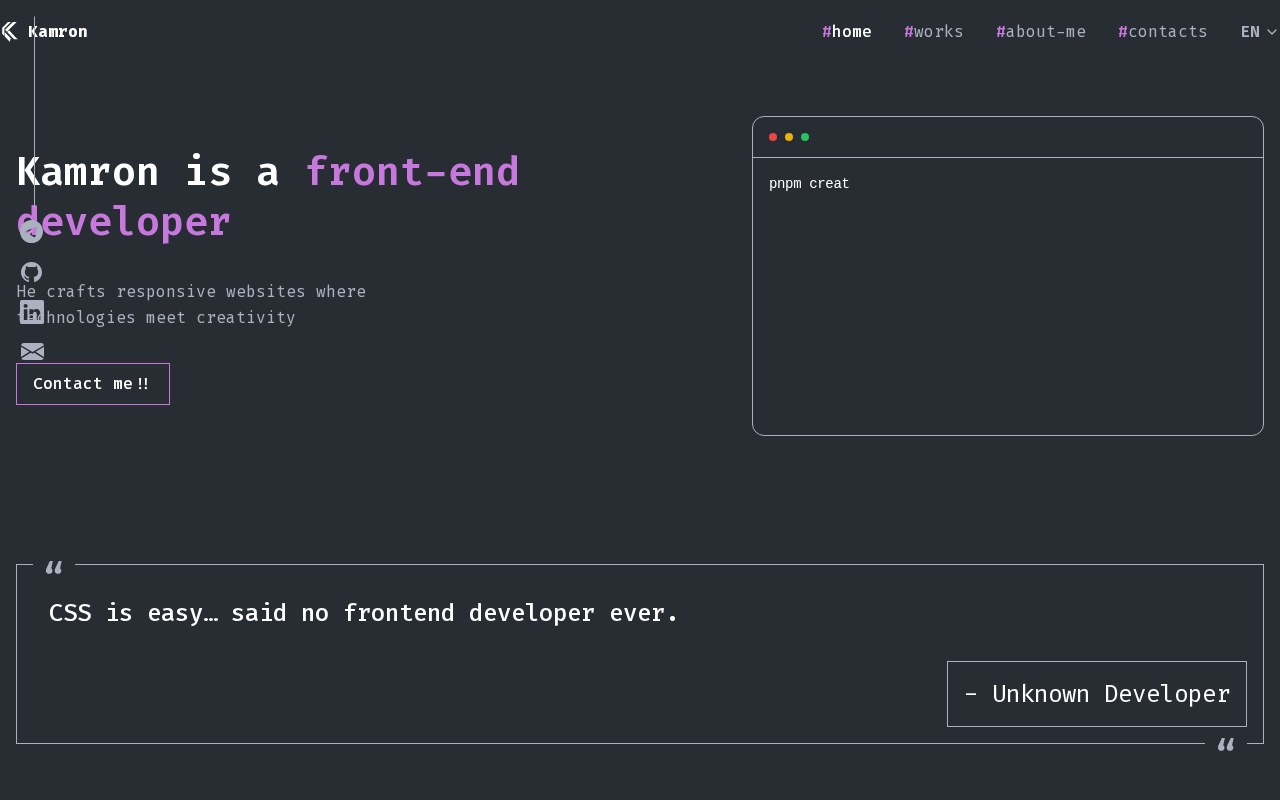The image size is (1280, 800).
Task: Navigate to the #works section
Action: pyautogui.click(x=934, y=31)
